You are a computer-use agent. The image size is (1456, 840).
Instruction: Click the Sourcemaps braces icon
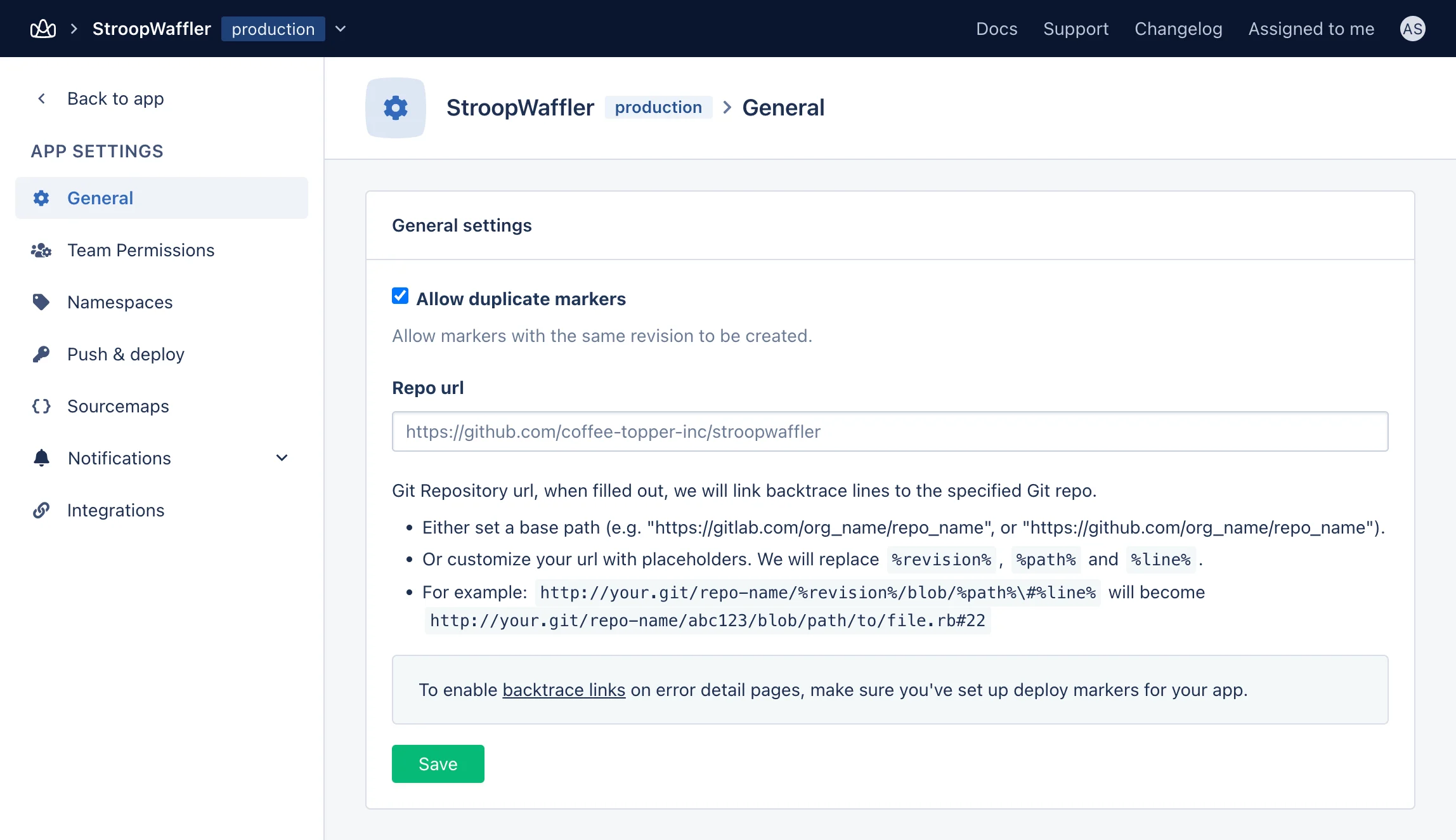click(41, 406)
